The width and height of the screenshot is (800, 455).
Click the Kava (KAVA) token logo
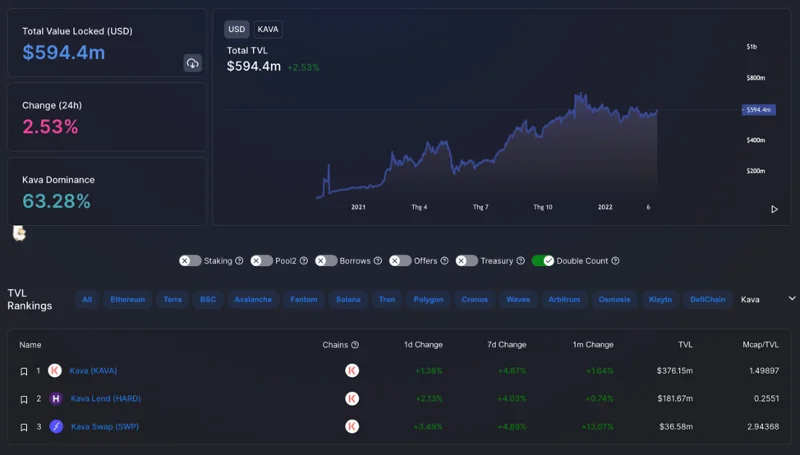(55, 370)
